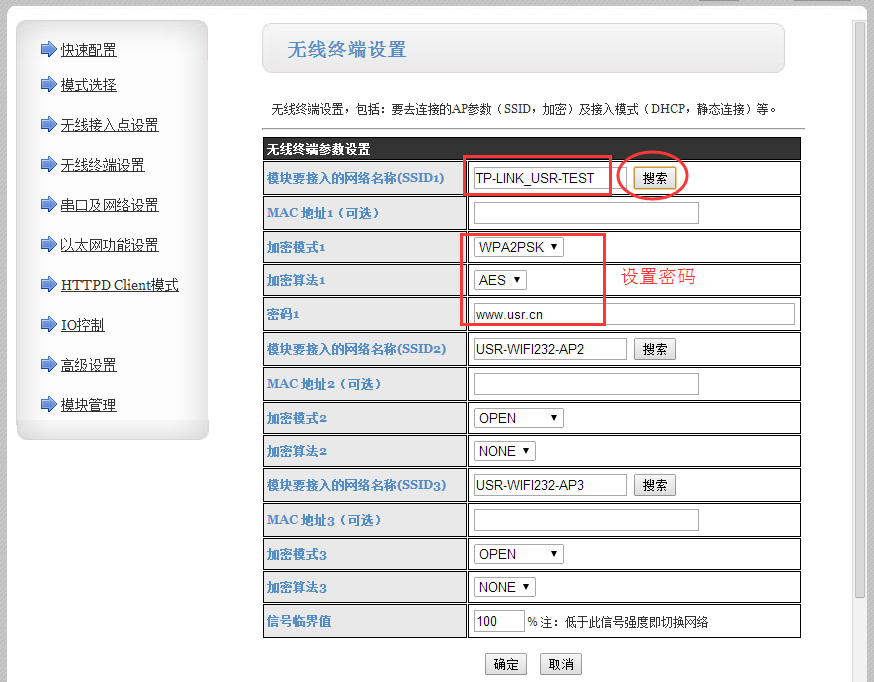The width and height of the screenshot is (874, 682).
Task: Open the 加密模式1 WPA2PSK dropdown
Action: coord(519,247)
